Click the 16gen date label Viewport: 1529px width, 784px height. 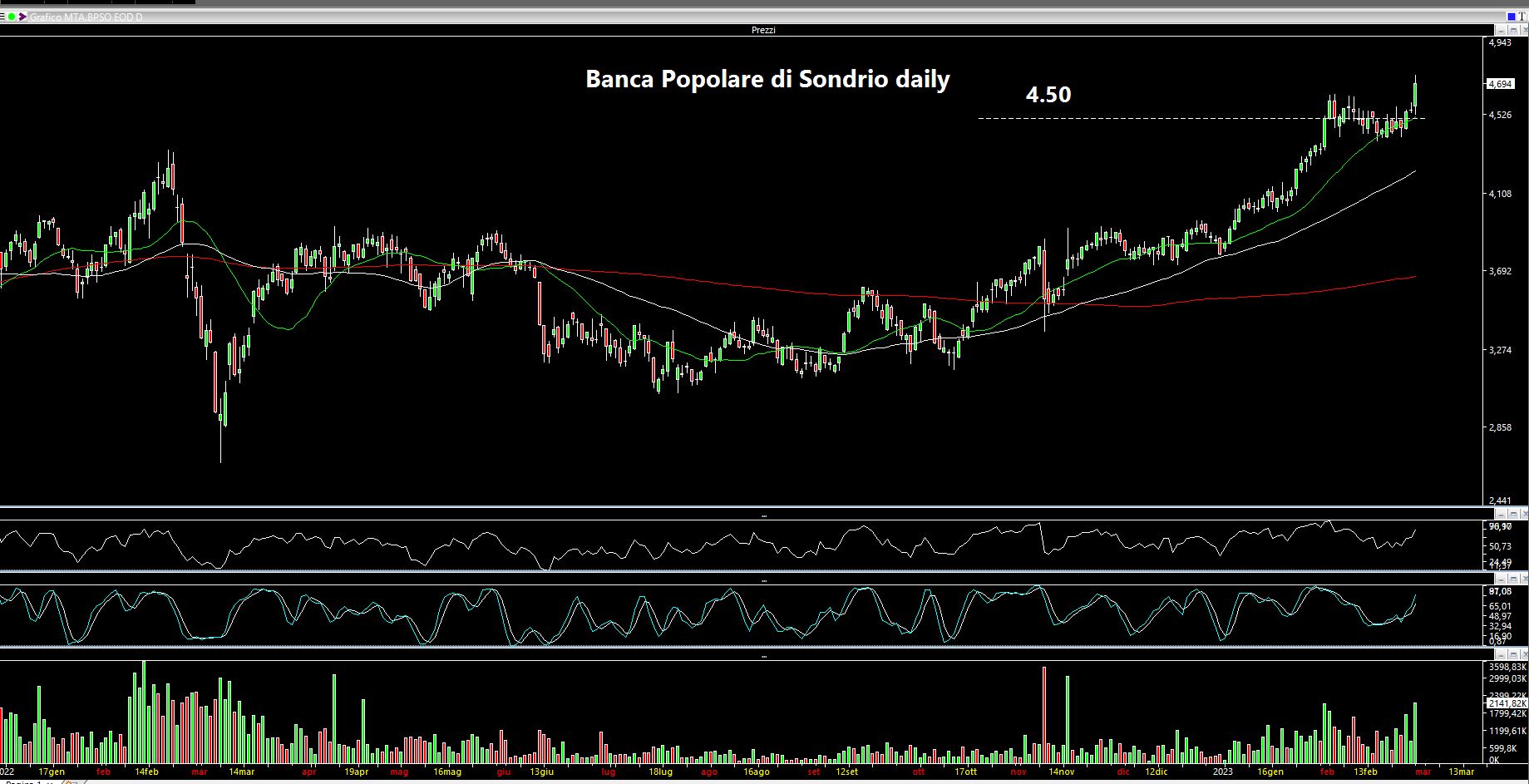tap(1270, 772)
